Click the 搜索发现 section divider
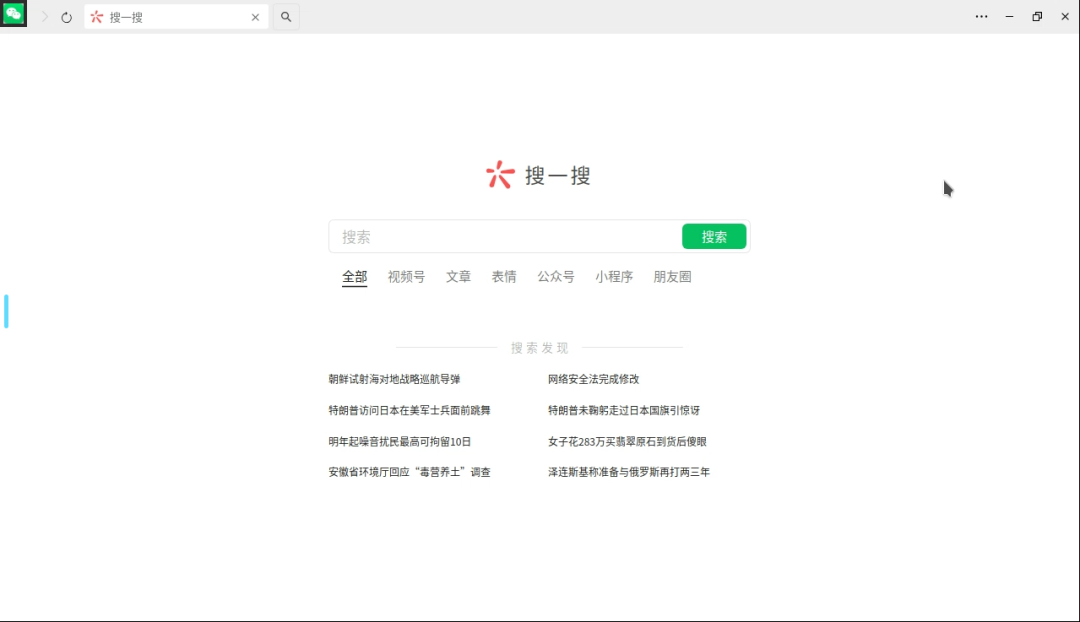Screen dimensions: 1080x622 pyautogui.click(x=539, y=347)
